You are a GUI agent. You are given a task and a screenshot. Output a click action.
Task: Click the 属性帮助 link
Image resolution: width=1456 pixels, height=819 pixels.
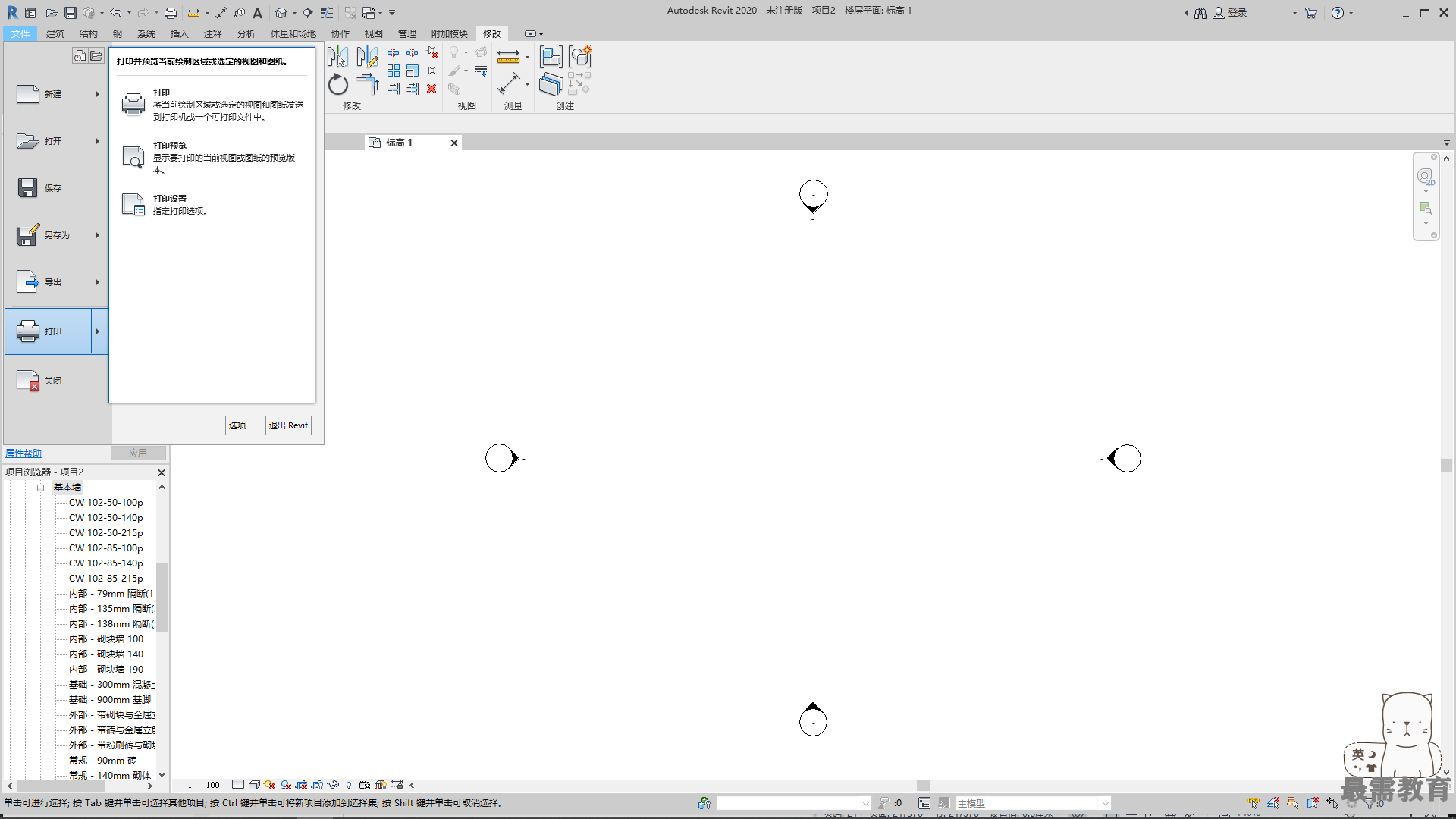pos(24,453)
